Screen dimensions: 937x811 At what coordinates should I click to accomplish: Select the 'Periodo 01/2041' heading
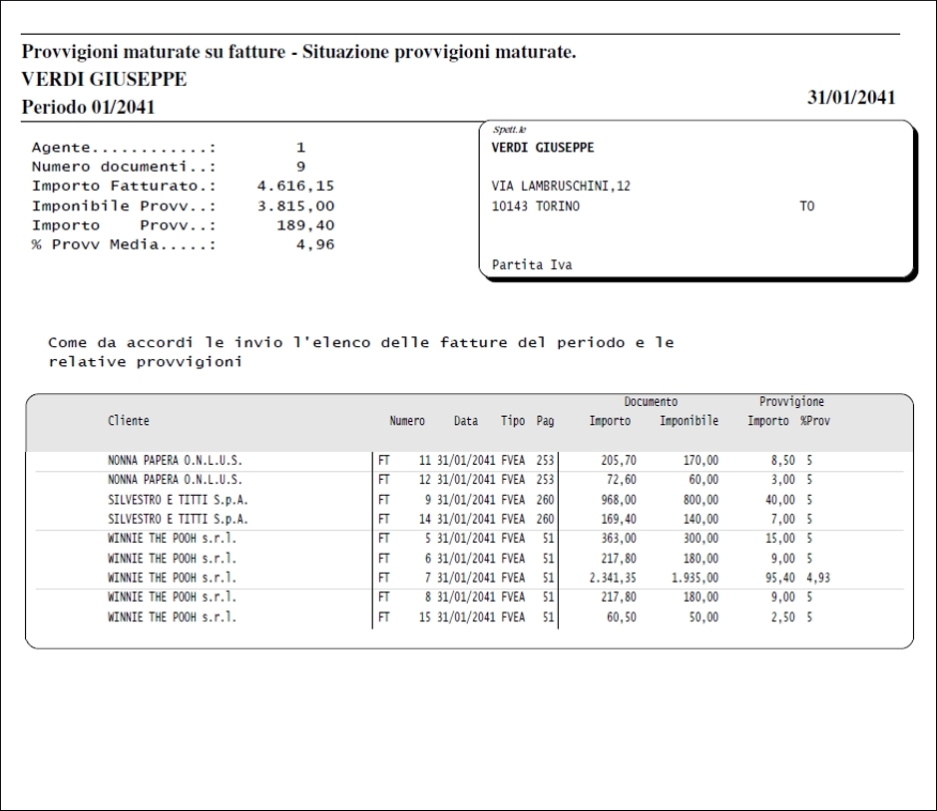coord(88,107)
